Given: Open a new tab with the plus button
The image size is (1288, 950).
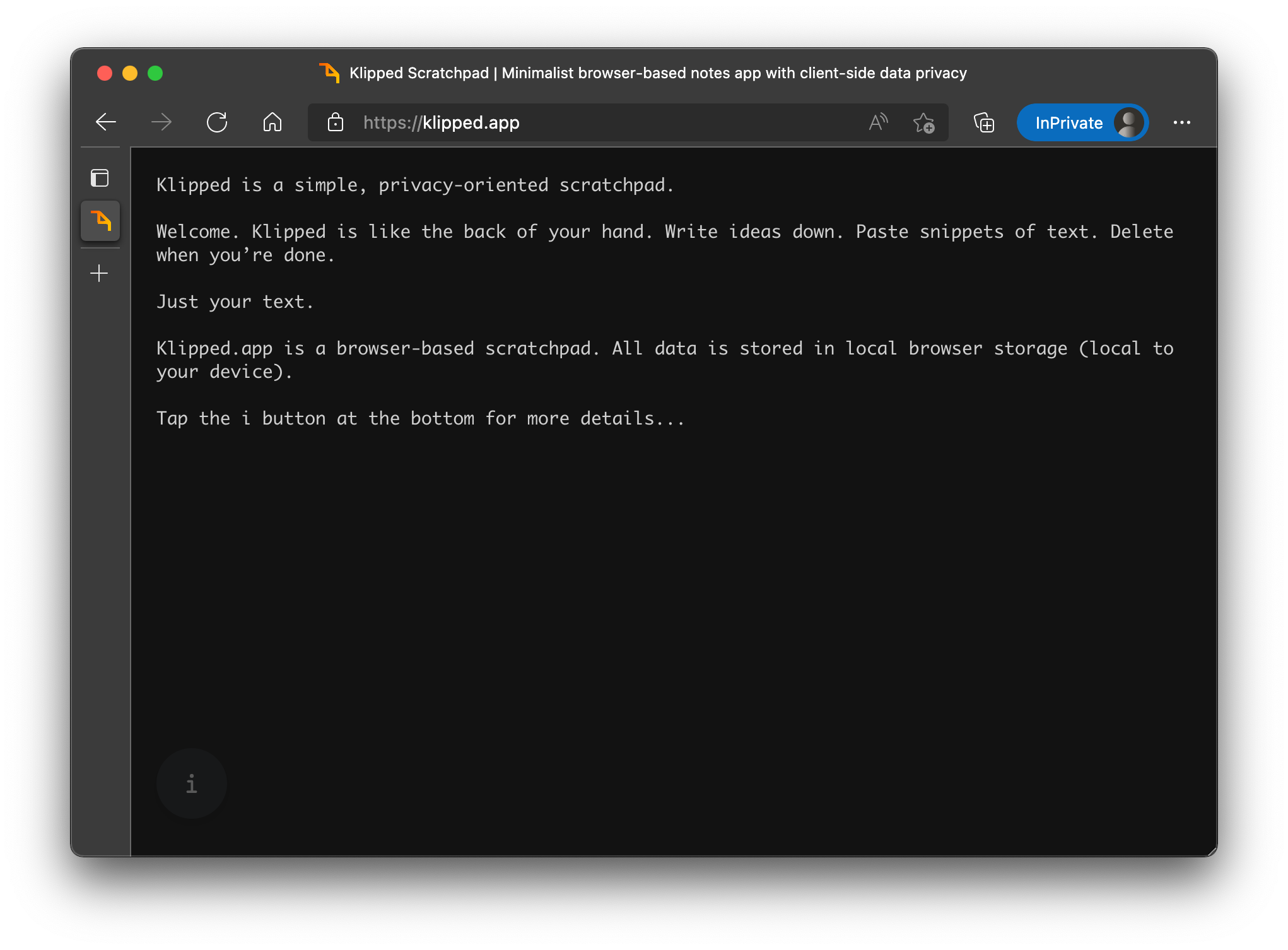Looking at the screenshot, I should [99, 273].
